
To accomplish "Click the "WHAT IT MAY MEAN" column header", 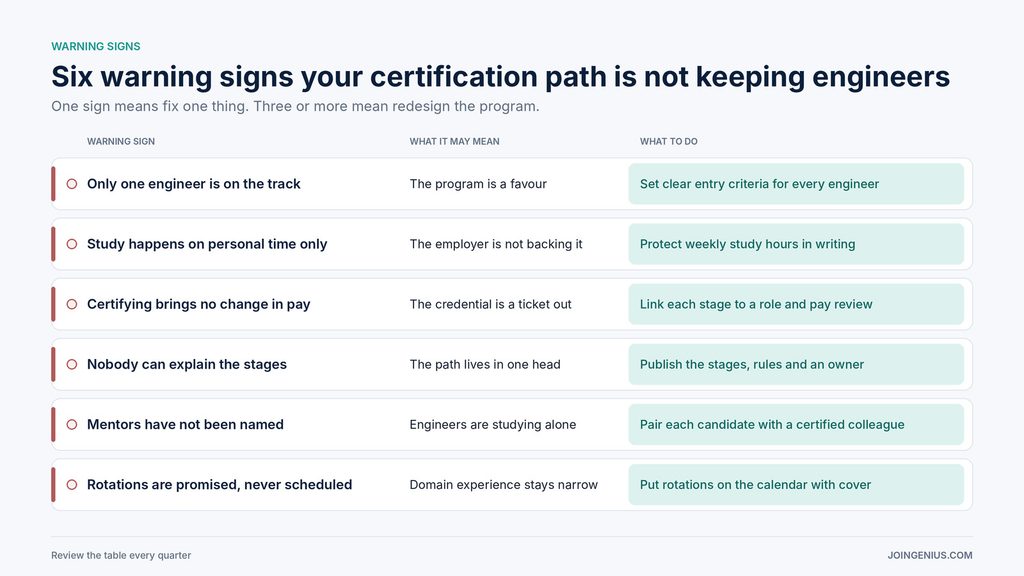I will click(455, 141).
